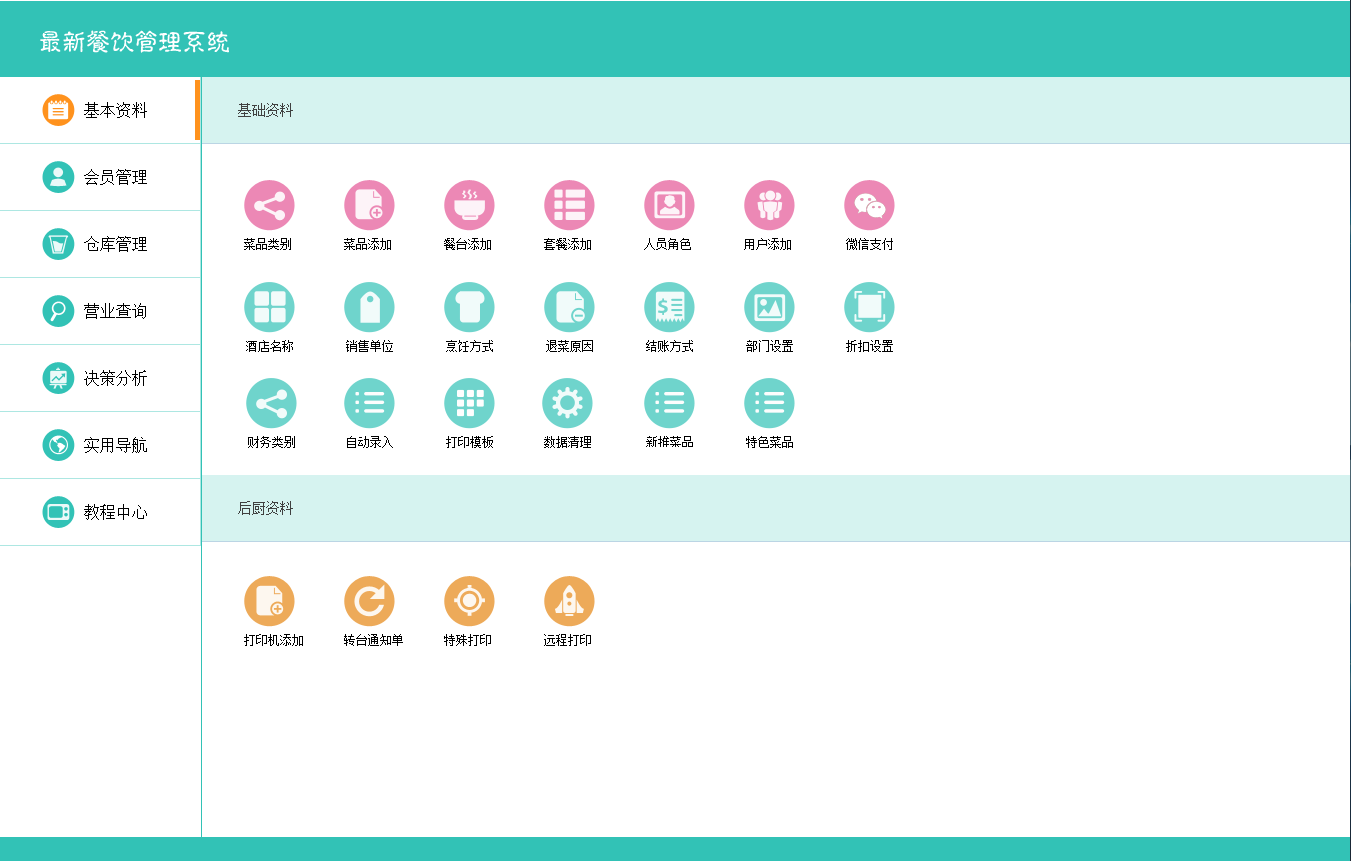Navigate to 实用导航 in the sidebar
Image resolution: width=1351 pixels, height=861 pixels.
tap(100, 445)
